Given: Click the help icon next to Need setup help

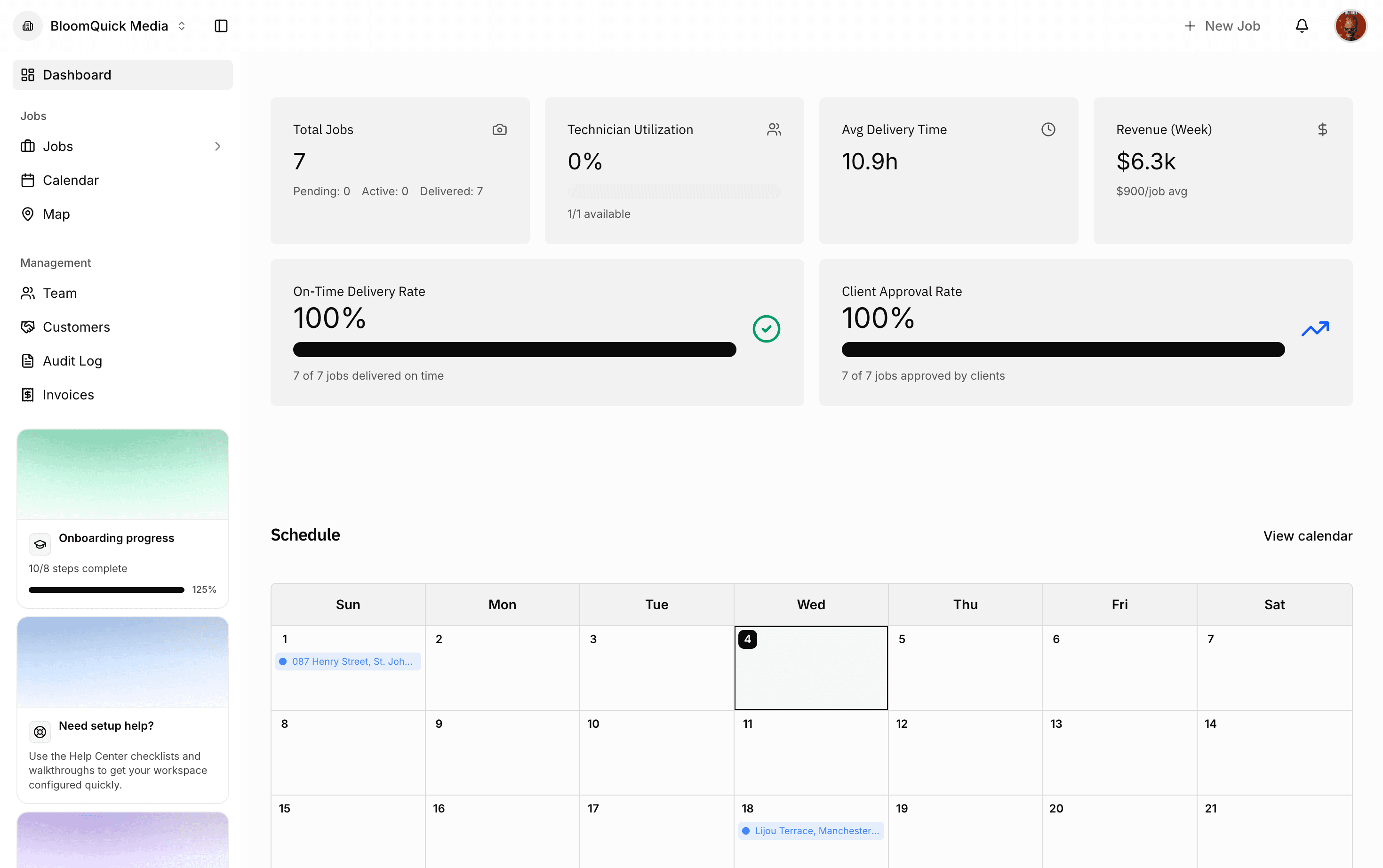Looking at the screenshot, I should click(x=40, y=732).
